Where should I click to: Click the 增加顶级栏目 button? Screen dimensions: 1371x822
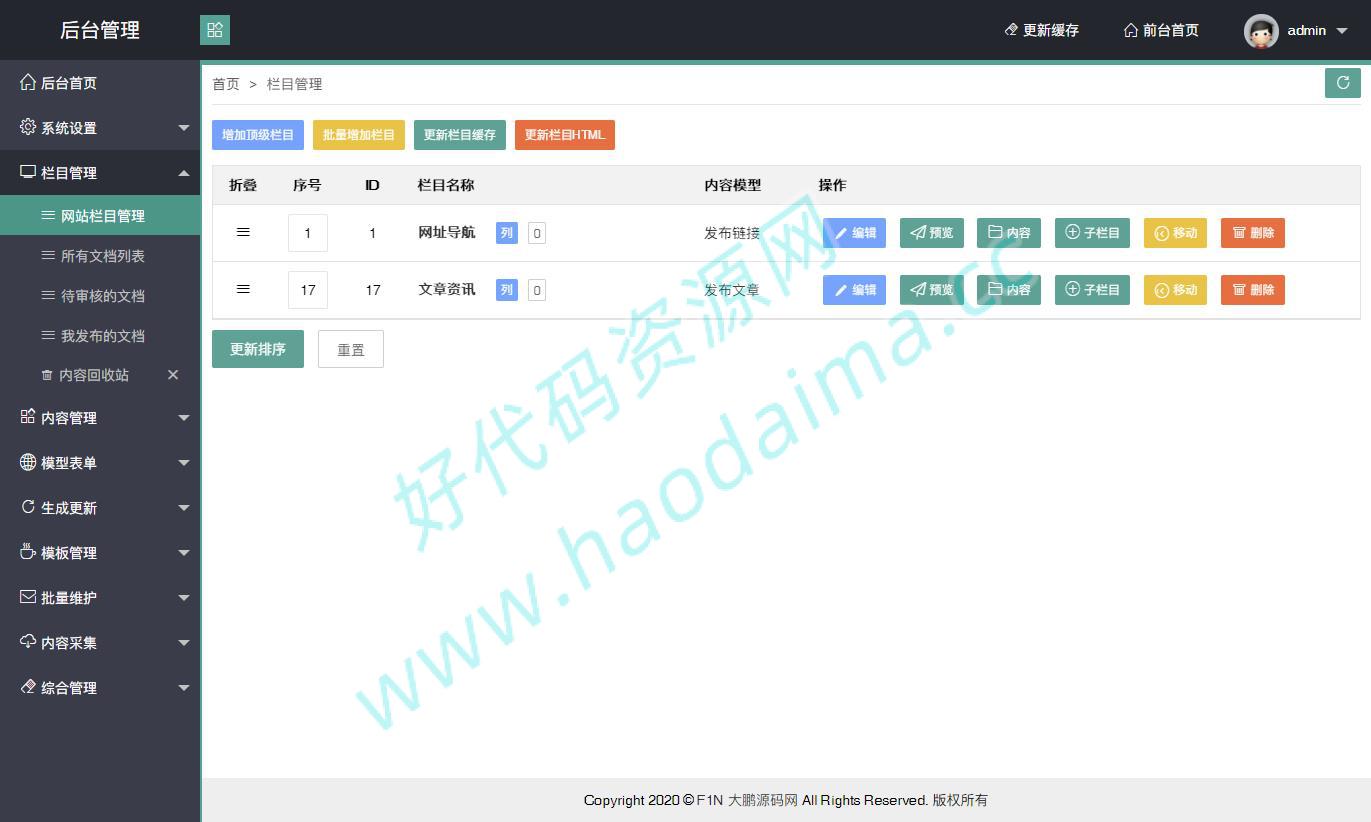point(257,134)
